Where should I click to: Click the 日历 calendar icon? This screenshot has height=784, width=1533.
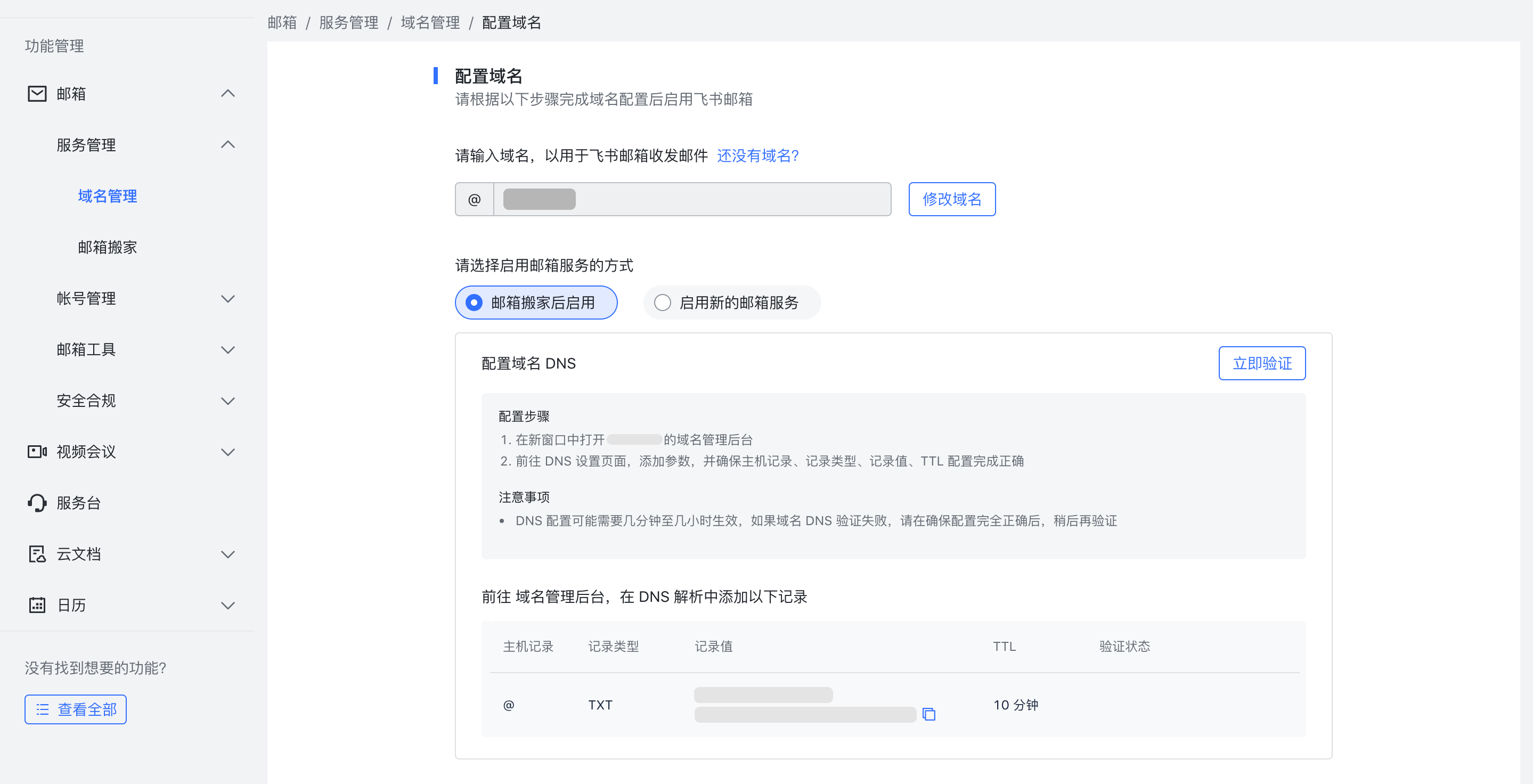(x=36, y=605)
